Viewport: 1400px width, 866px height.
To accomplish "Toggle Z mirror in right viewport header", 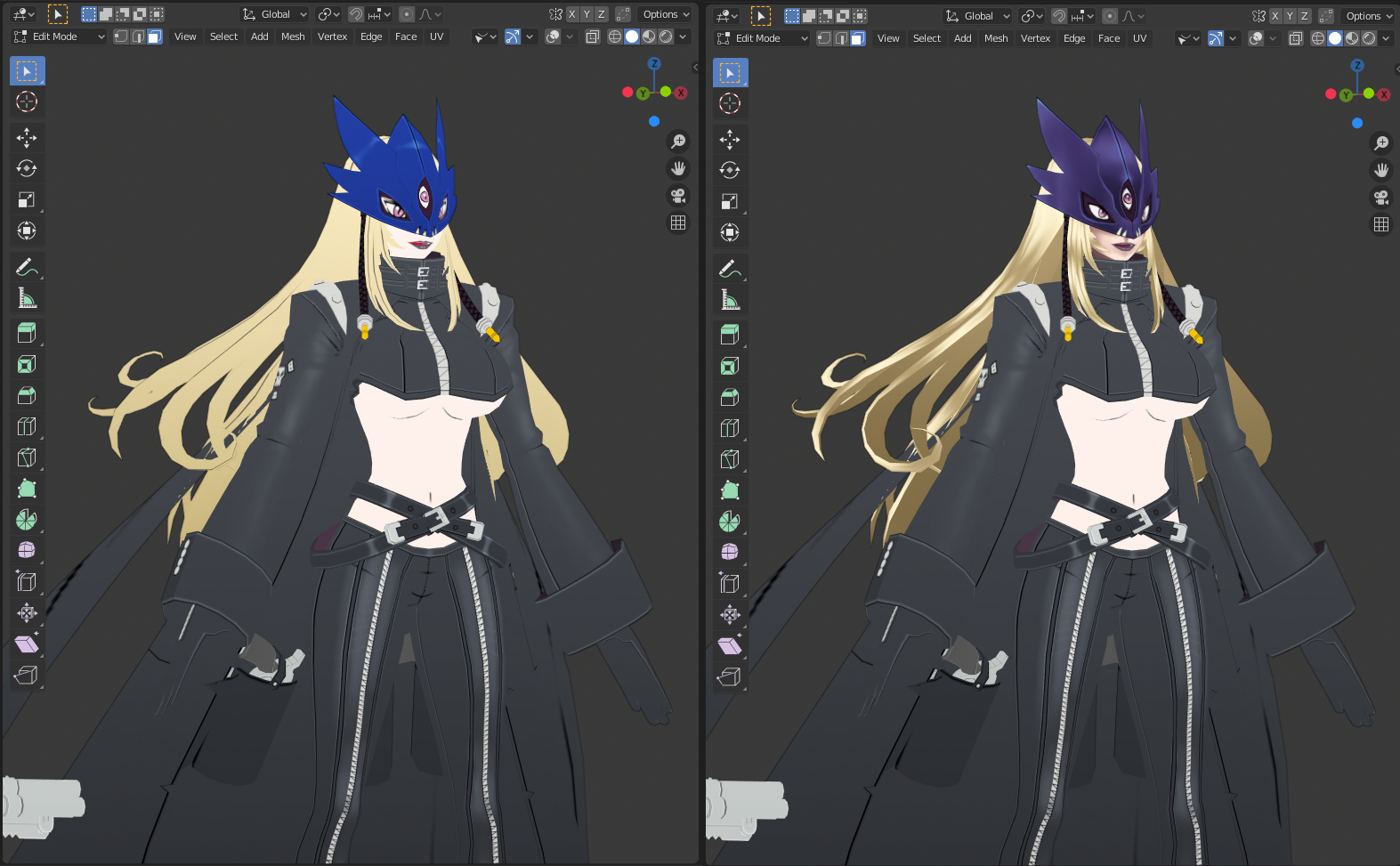I will coord(1305,16).
